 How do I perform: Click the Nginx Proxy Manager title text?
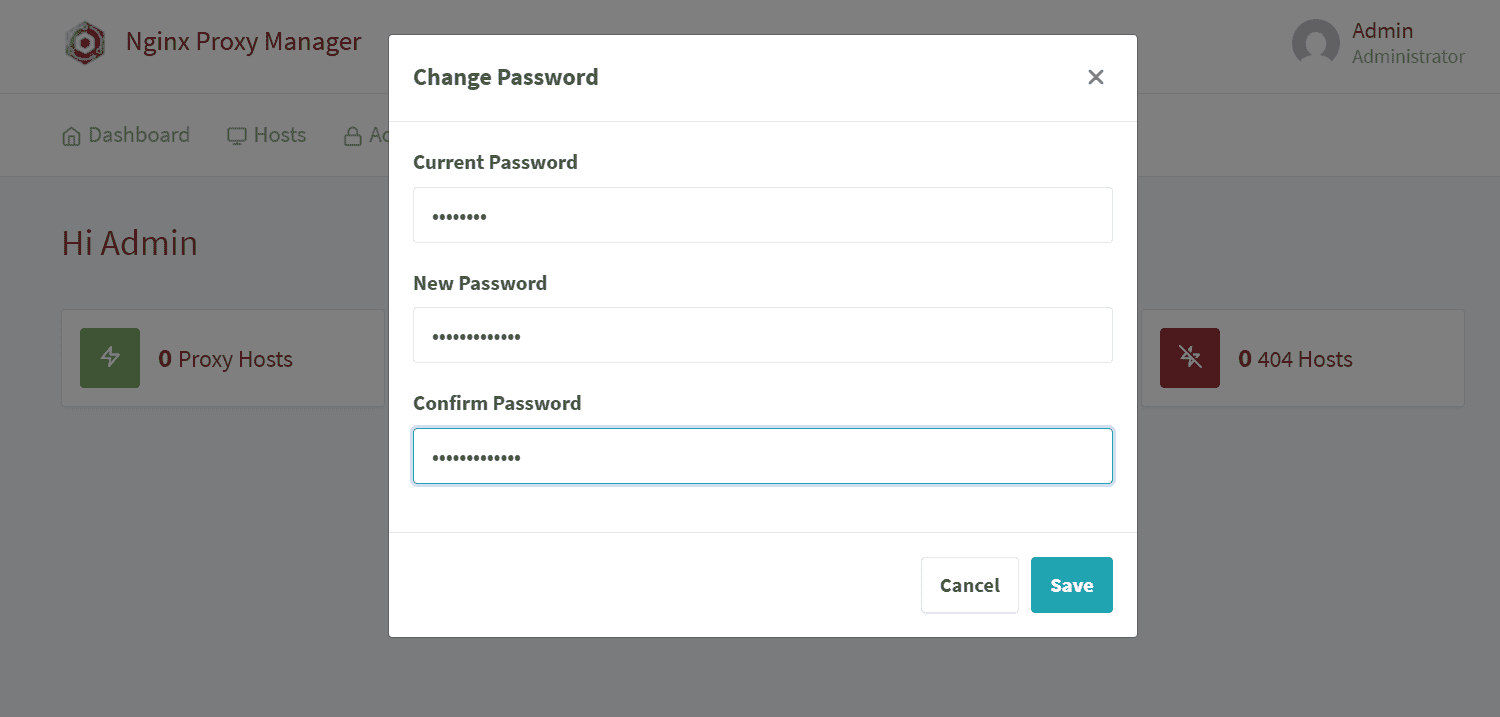(x=243, y=42)
